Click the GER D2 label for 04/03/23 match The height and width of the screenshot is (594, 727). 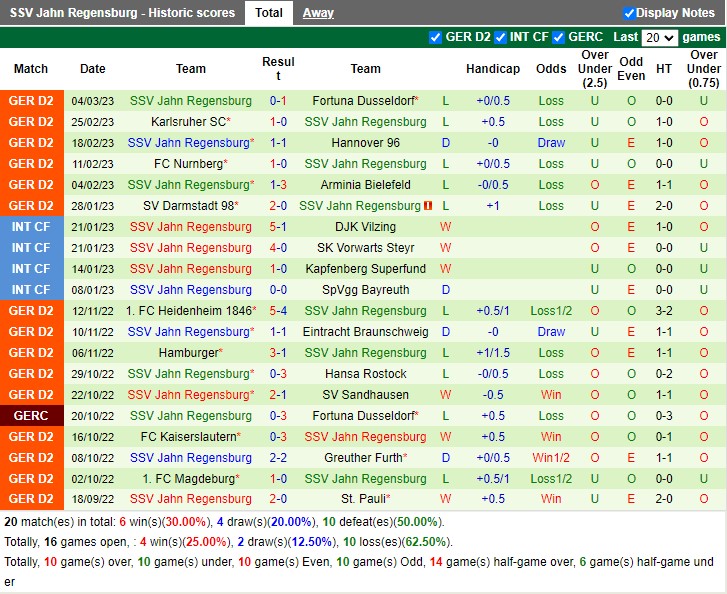click(x=31, y=101)
